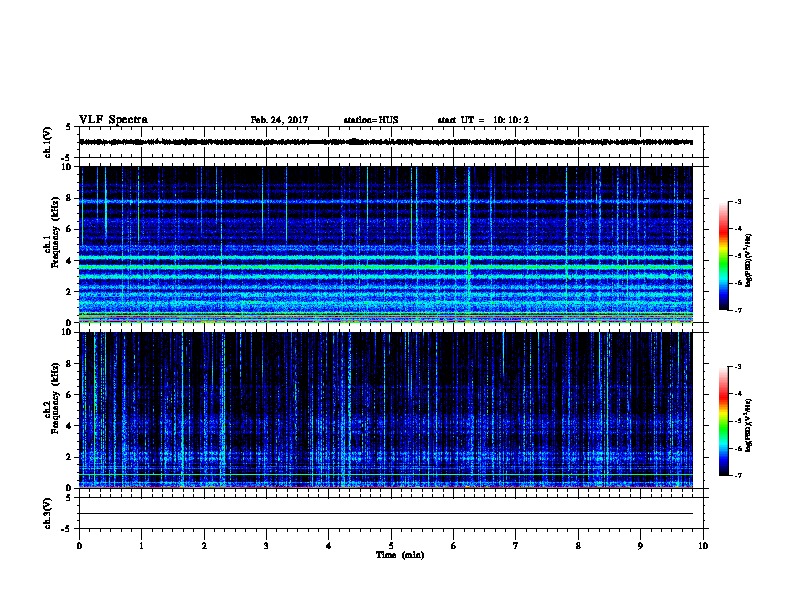The image size is (792, 612).
Task: Select the date text "Feb. 24, 2017"
Action: coord(279,120)
